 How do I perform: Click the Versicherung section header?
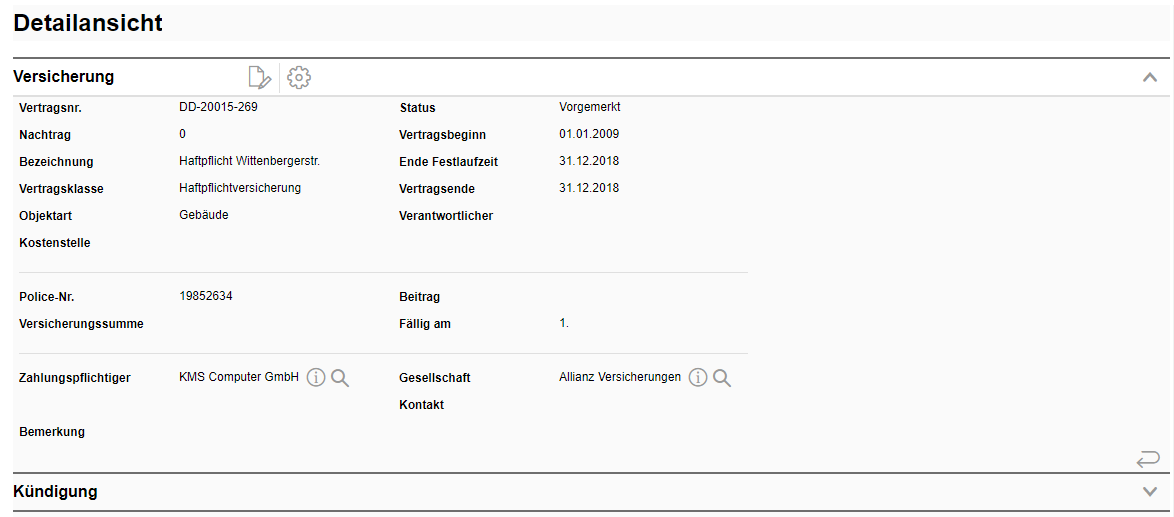(64, 77)
